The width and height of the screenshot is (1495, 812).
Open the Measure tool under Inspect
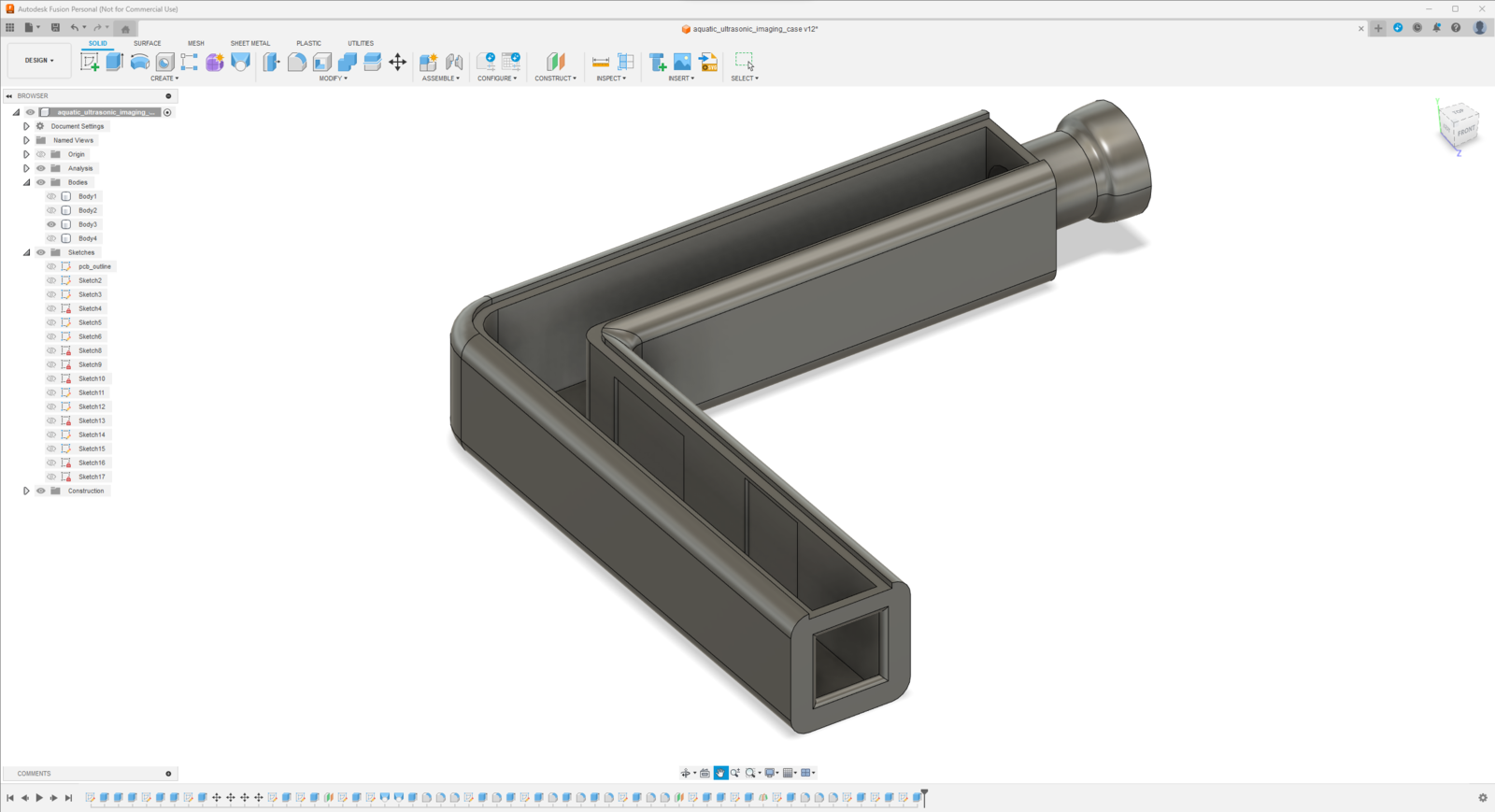(601, 62)
